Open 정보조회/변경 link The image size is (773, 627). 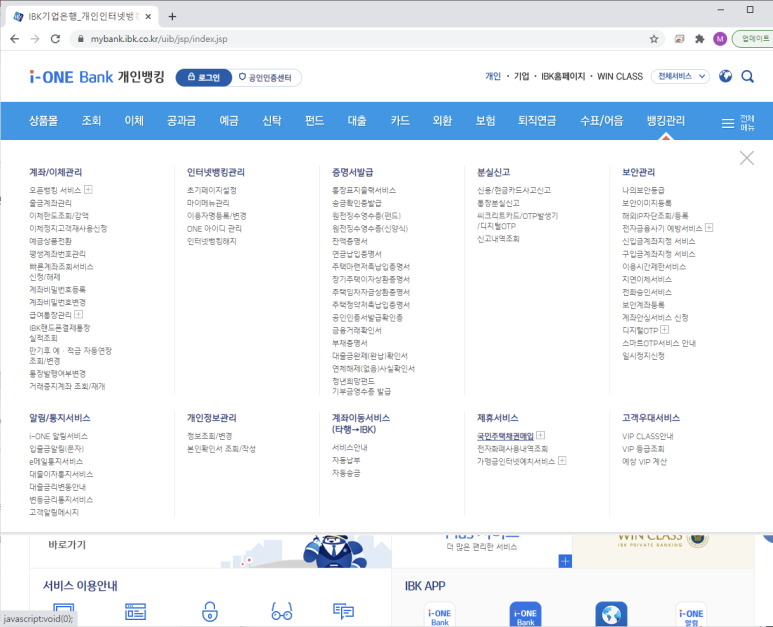click(x=209, y=436)
